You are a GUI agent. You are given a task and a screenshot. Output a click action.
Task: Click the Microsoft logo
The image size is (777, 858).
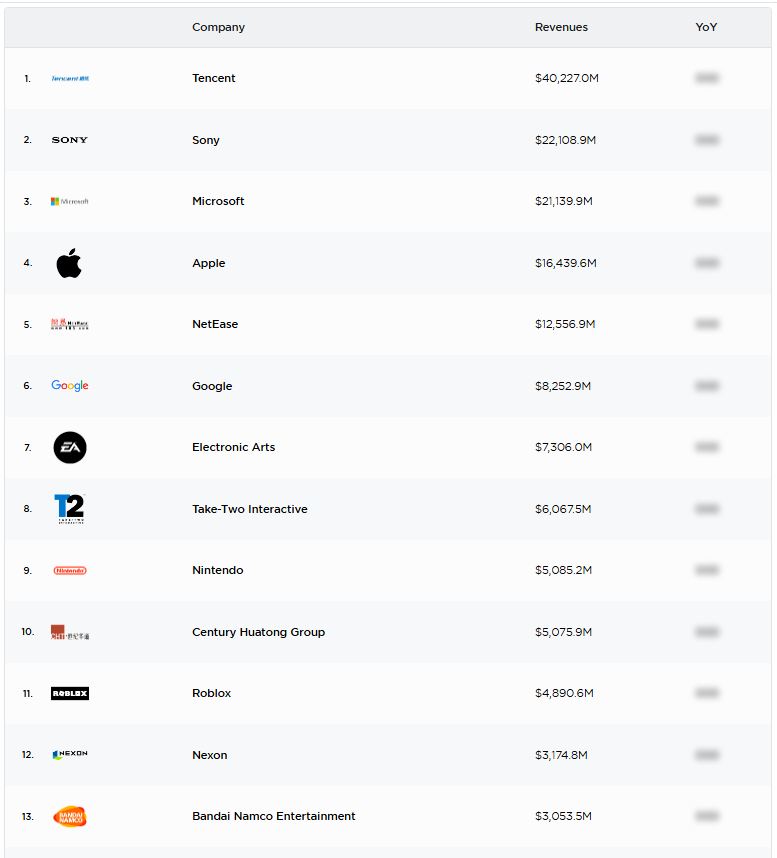69,201
